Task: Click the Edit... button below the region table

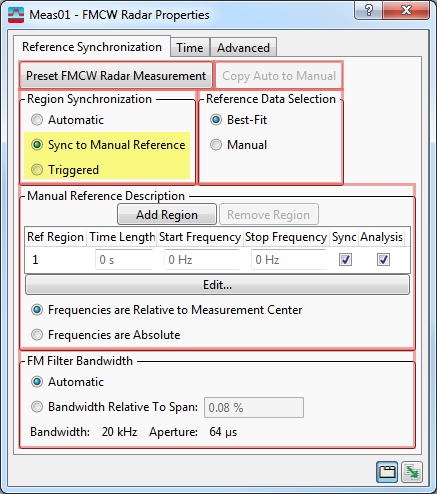Action: click(x=217, y=285)
